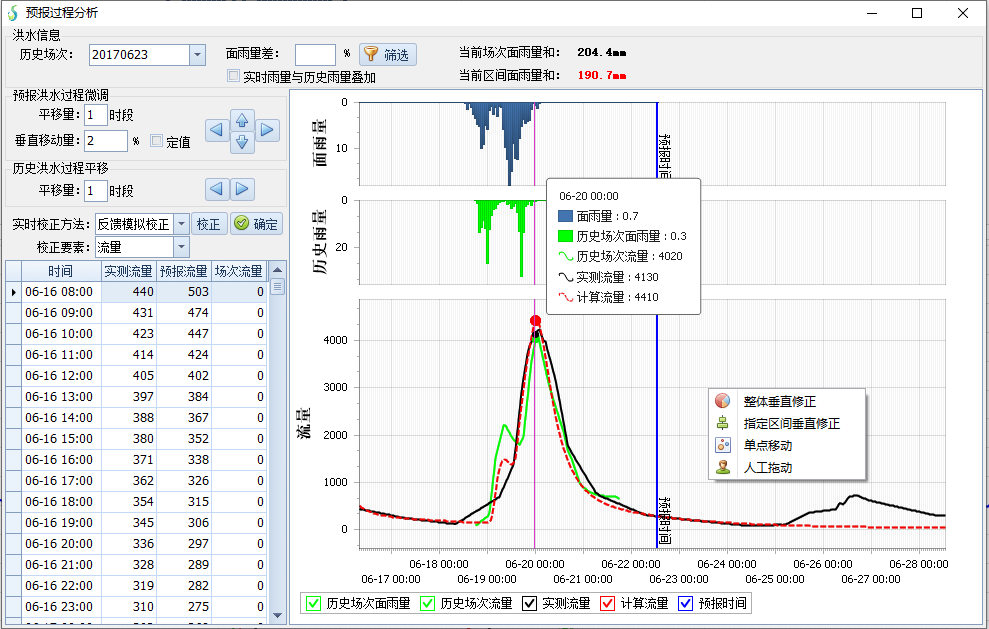Move forecast flood process down

(242, 142)
